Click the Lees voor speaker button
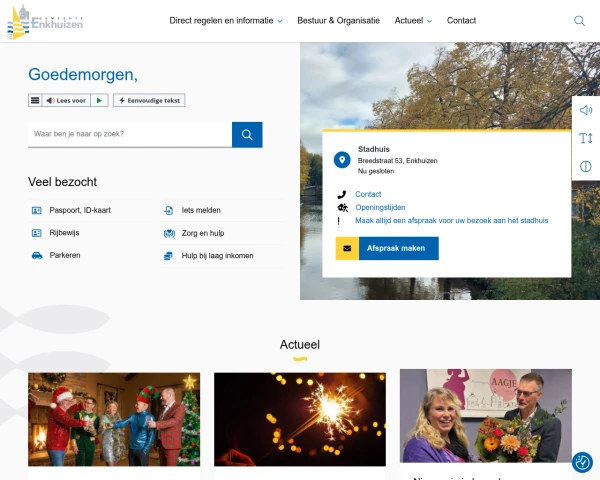The width and height of the screenshot is (600, 480). (66, 100)
